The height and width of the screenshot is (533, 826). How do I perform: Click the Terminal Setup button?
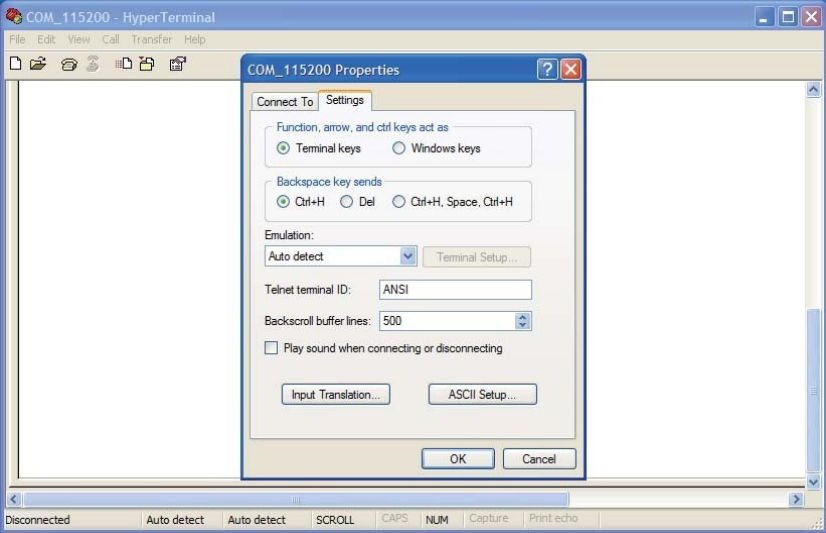tap(477, 257)
